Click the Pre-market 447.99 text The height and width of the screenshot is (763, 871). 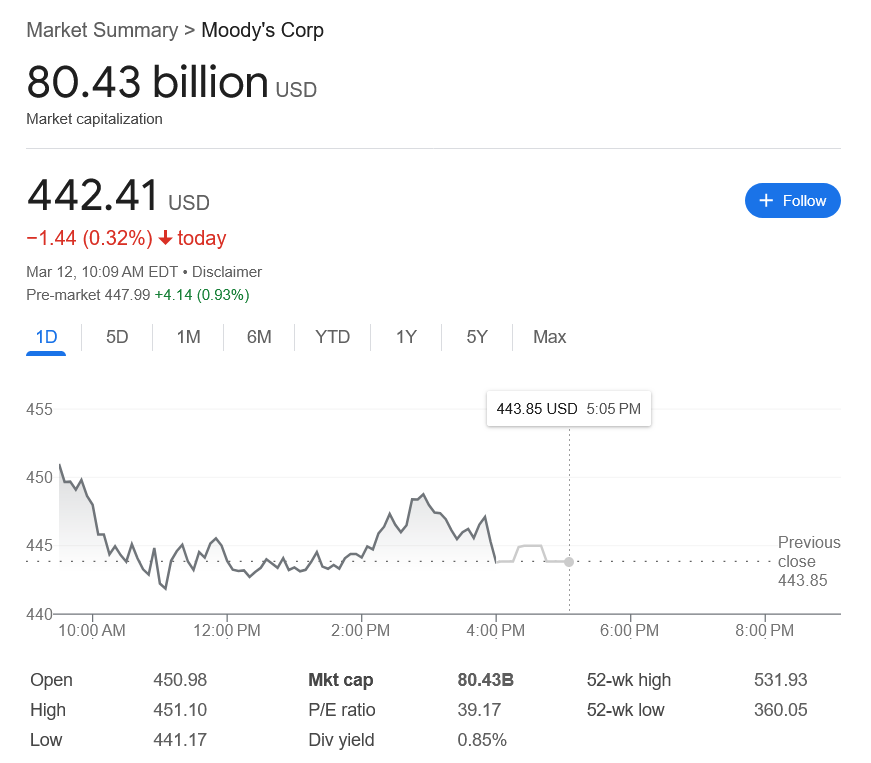click(88, 295)
